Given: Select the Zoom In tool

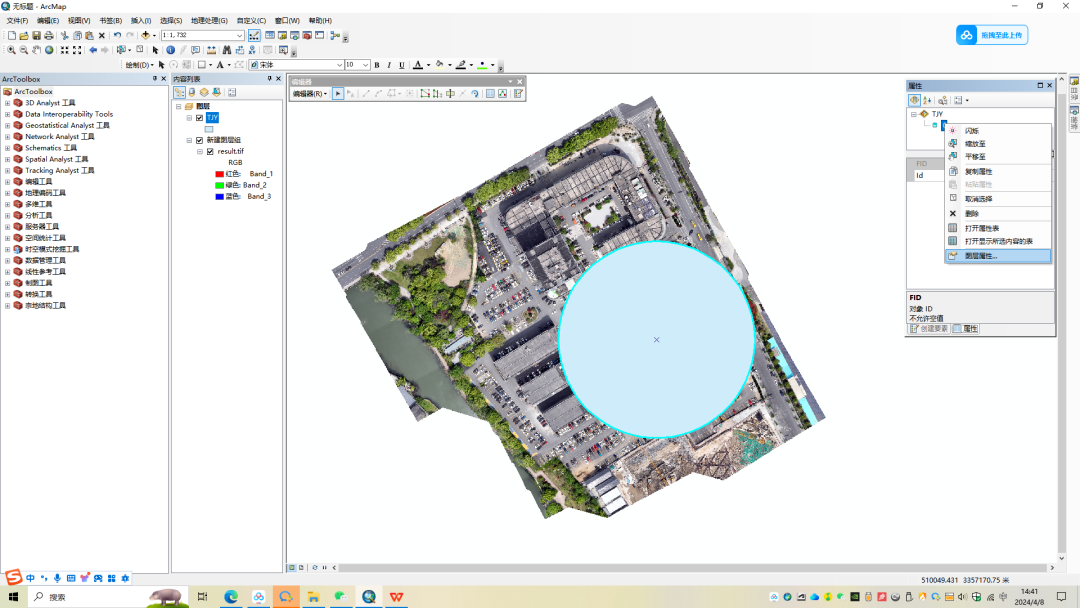Looking at the screenshot, I should click(x=11, y=50).
